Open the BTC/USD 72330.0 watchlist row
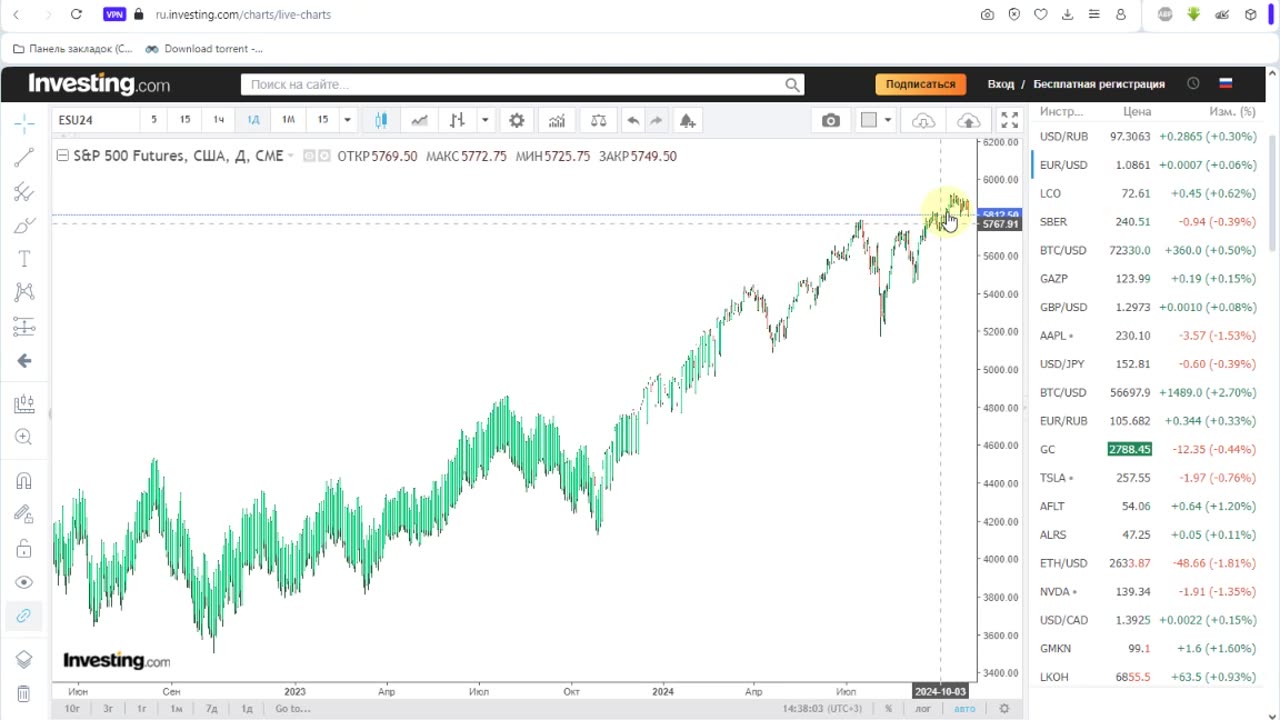Image resolution: width=1280 pixels, height=720 pixels. (1148, 250)
